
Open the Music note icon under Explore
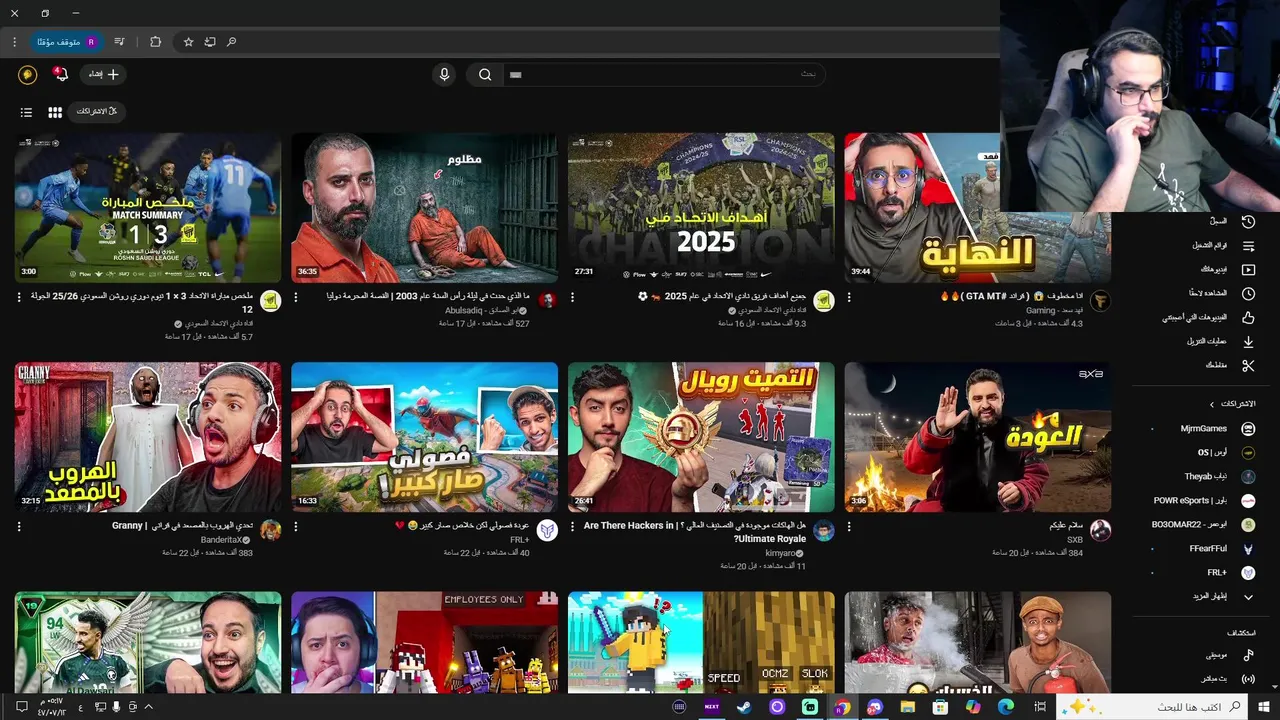pos(1248,655)
